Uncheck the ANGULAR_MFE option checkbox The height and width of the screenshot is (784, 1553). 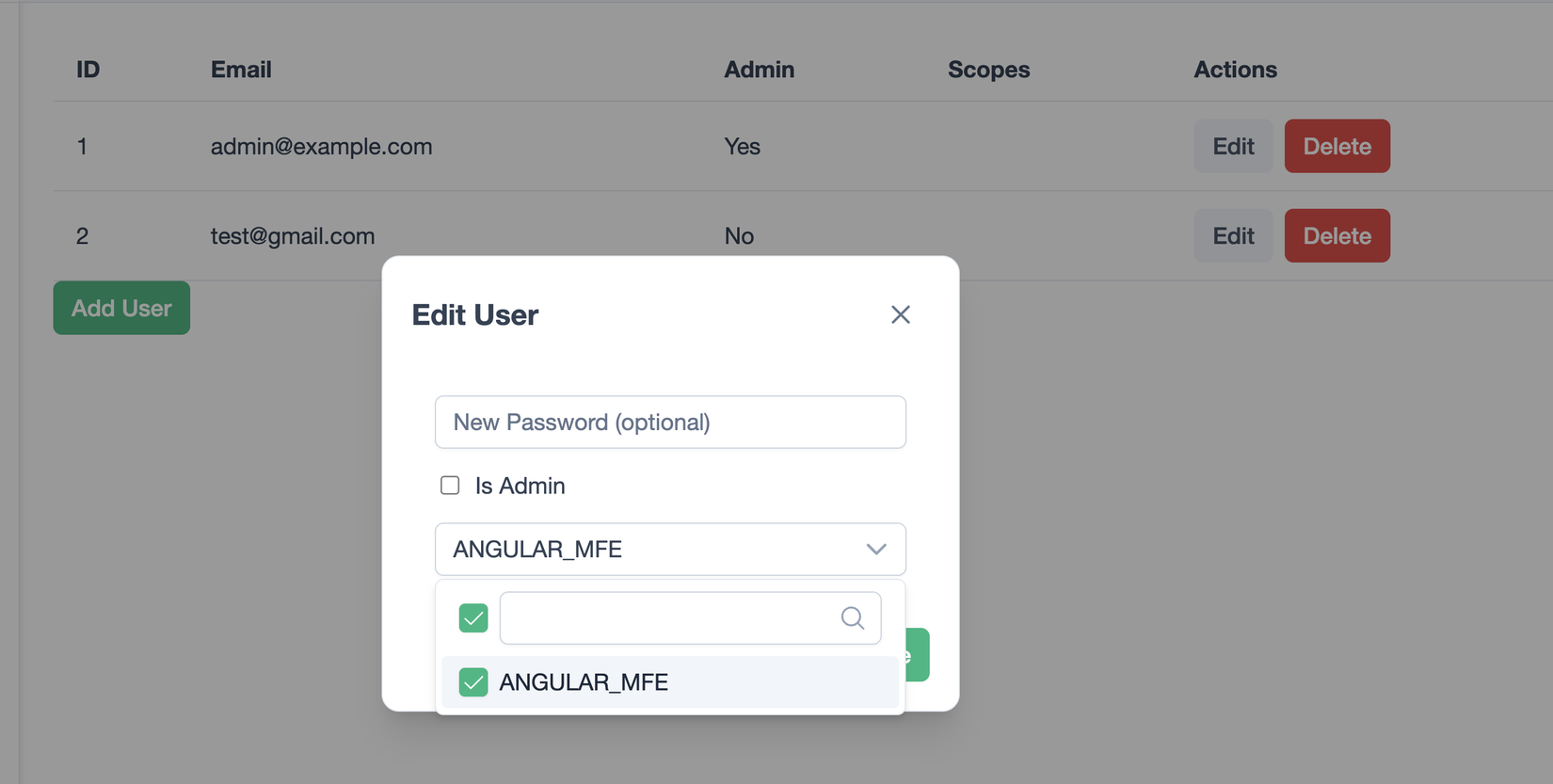(473, 682)
